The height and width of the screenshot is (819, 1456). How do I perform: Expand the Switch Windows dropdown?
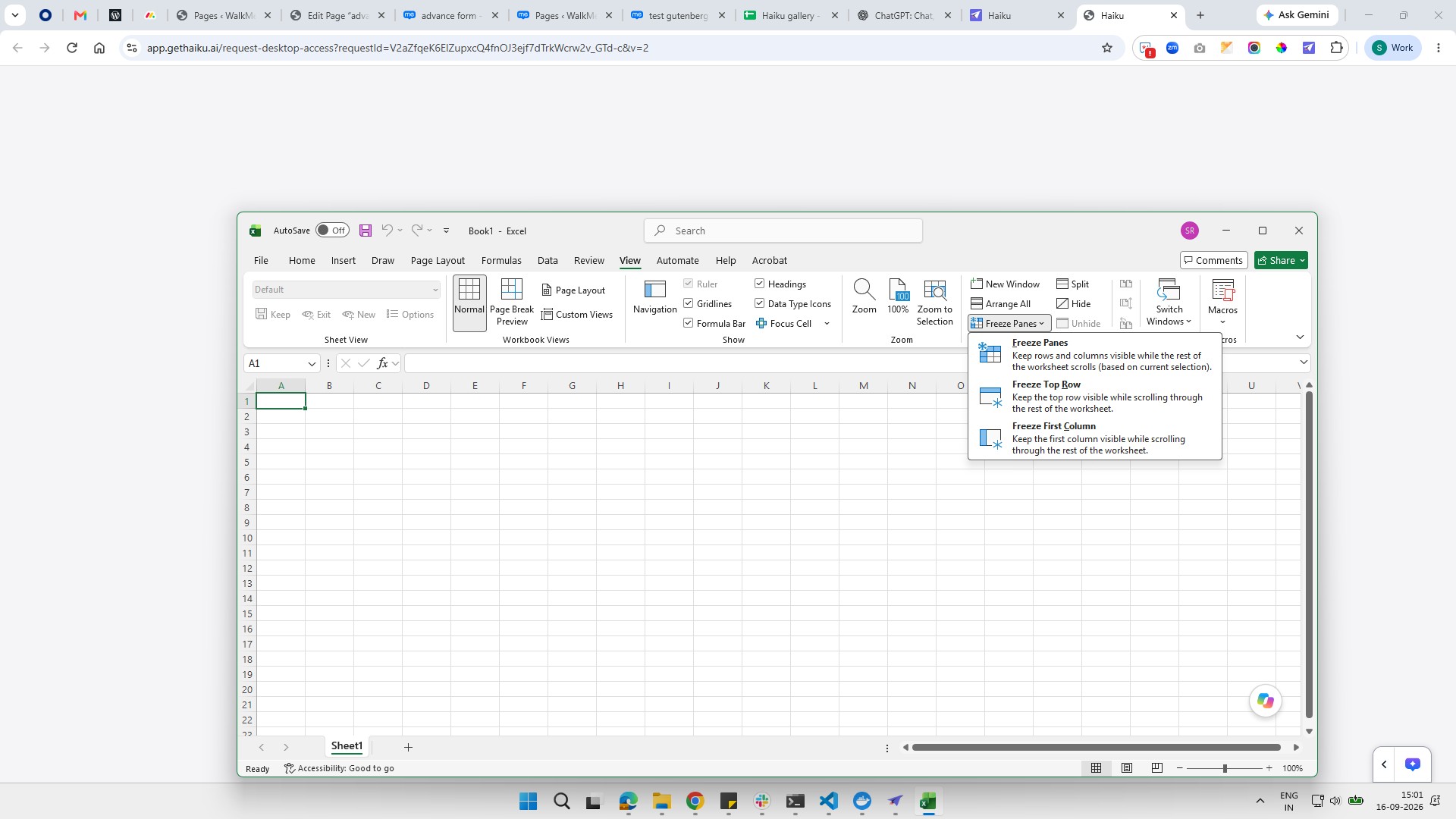click(1169, 303)
